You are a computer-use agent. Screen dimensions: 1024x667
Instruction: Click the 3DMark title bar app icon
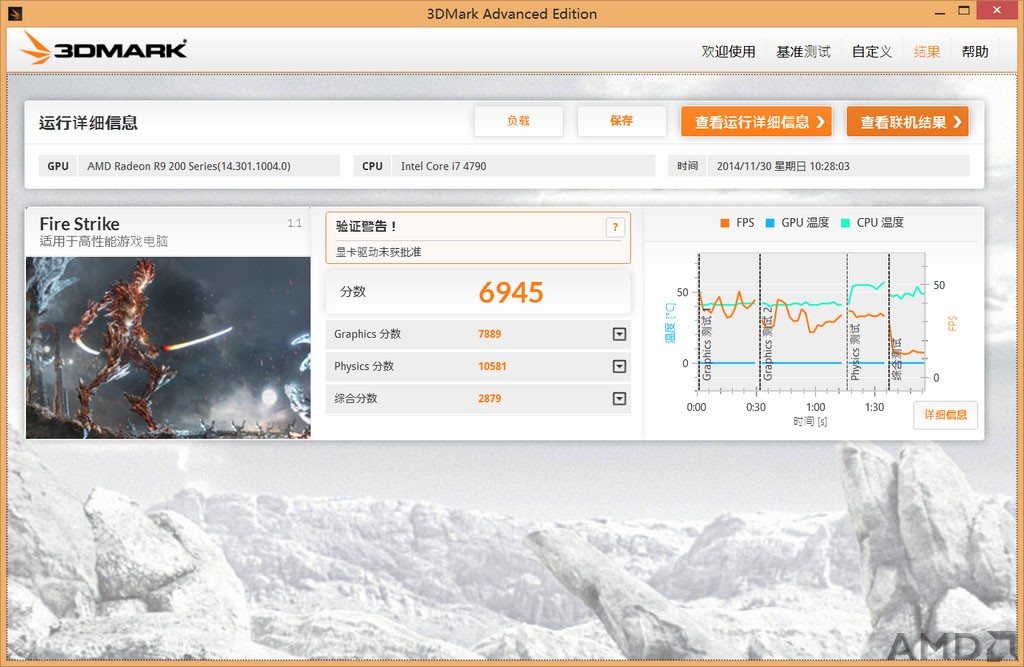(x=15, y=13)
